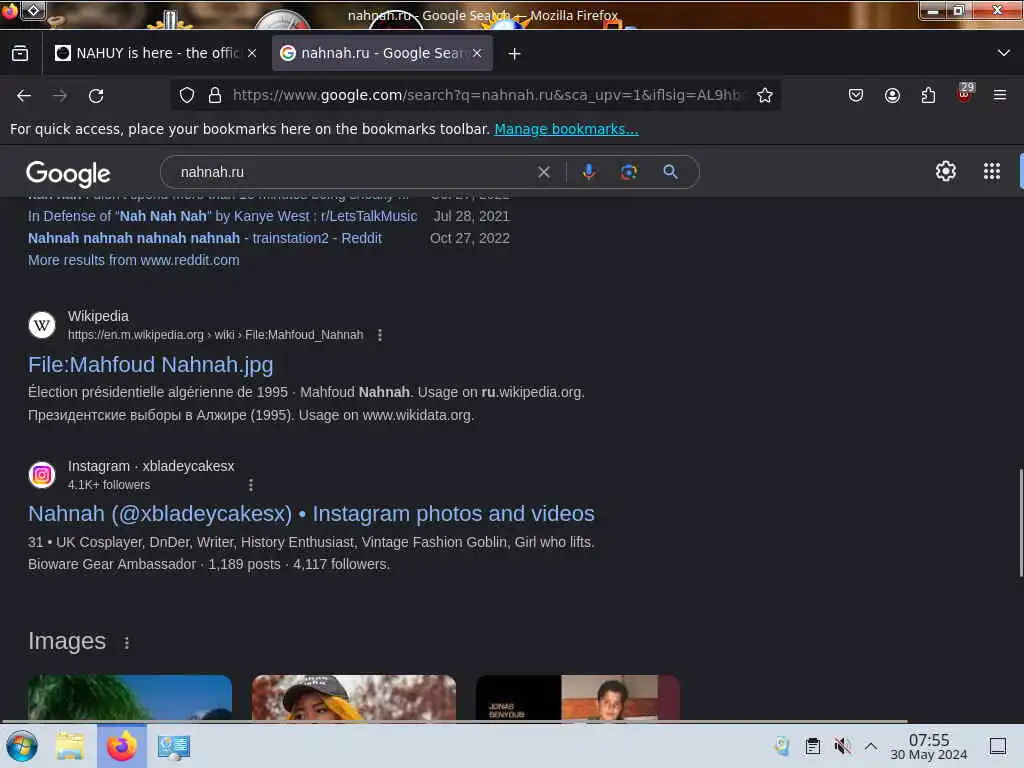Switch to nahnah.ru Google Search tab
The image size is (1024, 768).
pos(382,54)
